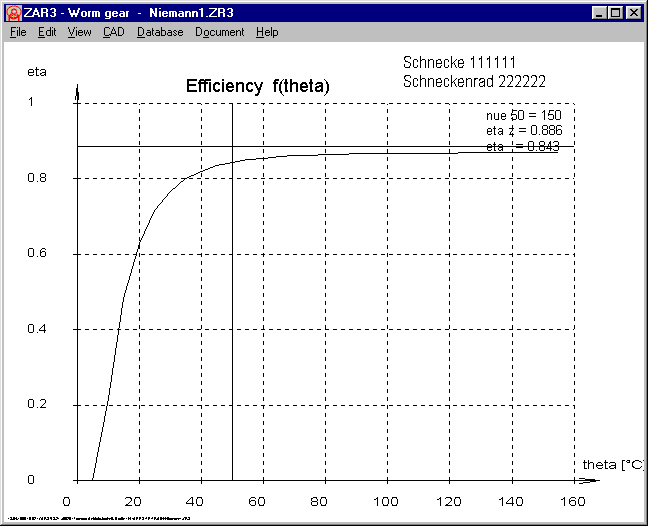
Task: Open the Help menu
Action: point(267,32)
